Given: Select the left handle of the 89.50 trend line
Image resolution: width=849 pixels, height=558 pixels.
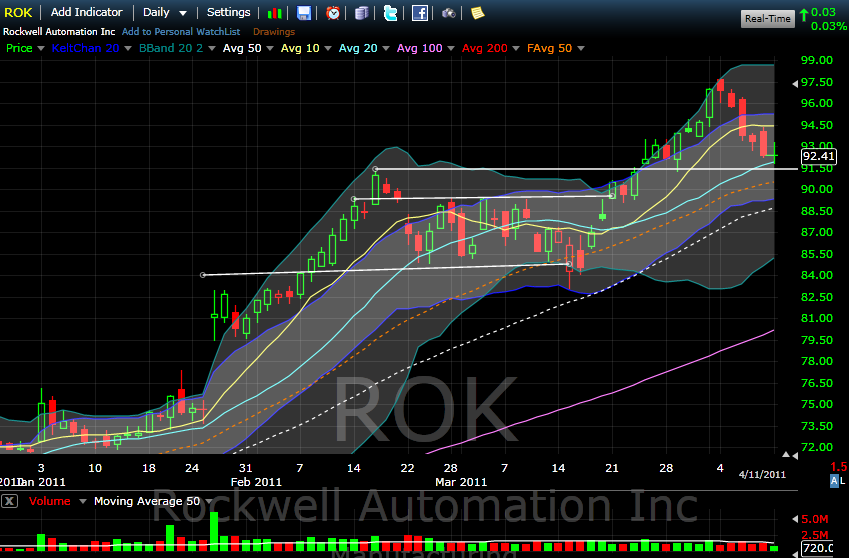Looking at the screenshot, I should coord(354,199).
